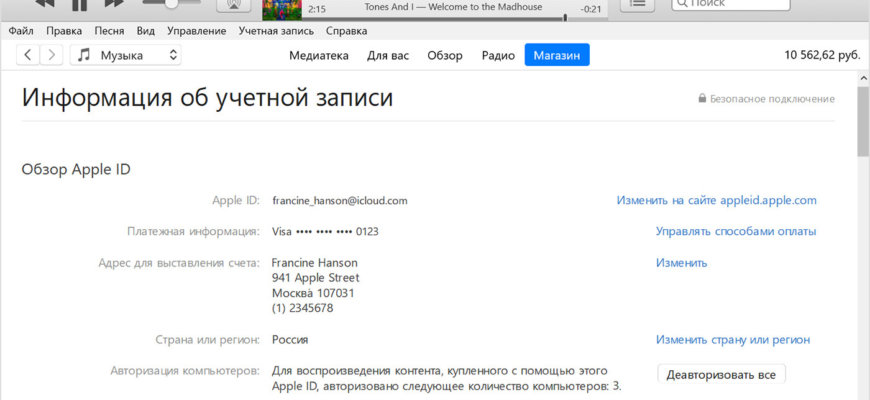This screenshot has width=870, height=400.
Task: Click the Безопасное подключение text
Action: point(772,99)
